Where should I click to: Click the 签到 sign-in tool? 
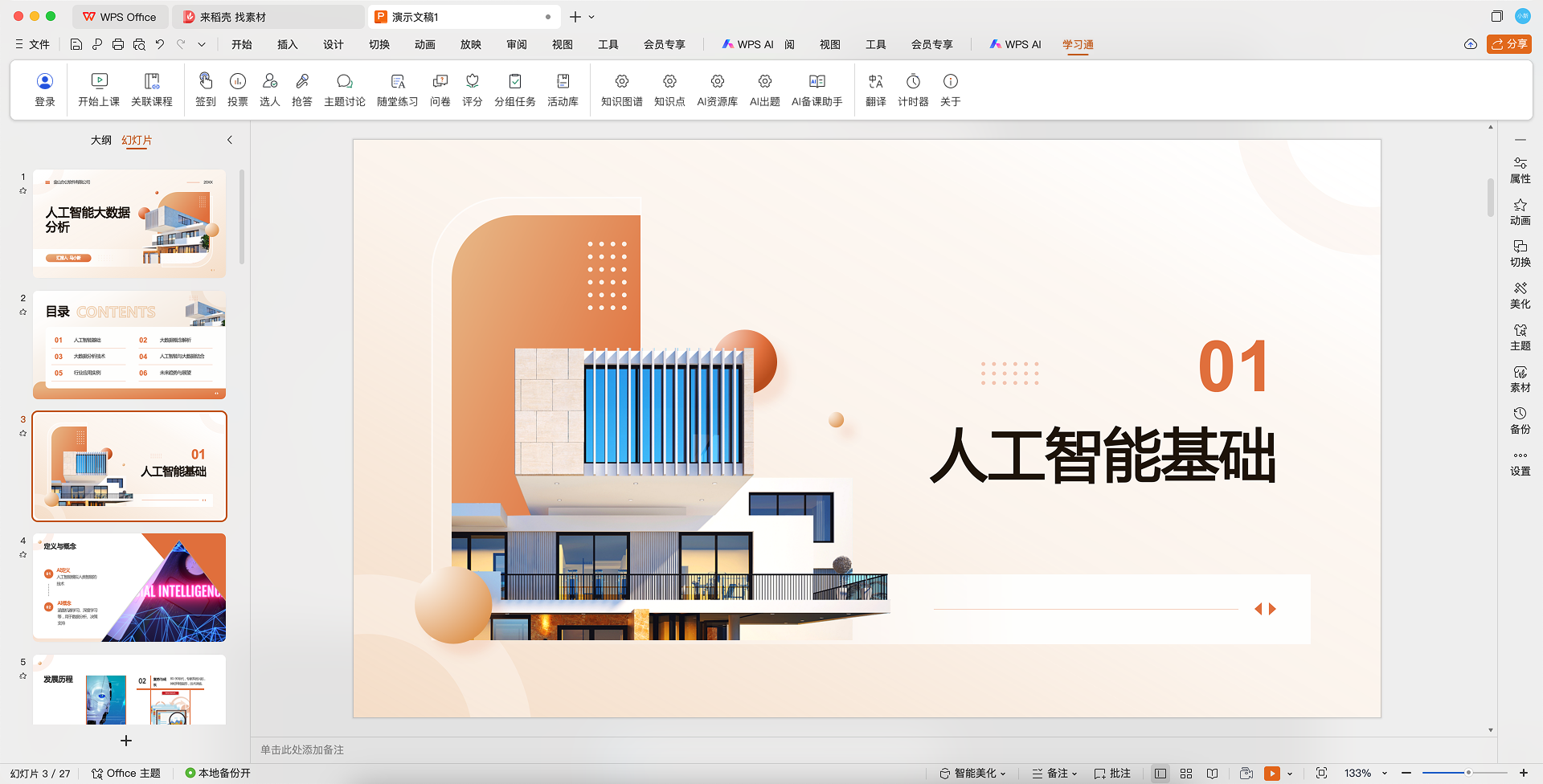tap(206, 89)
